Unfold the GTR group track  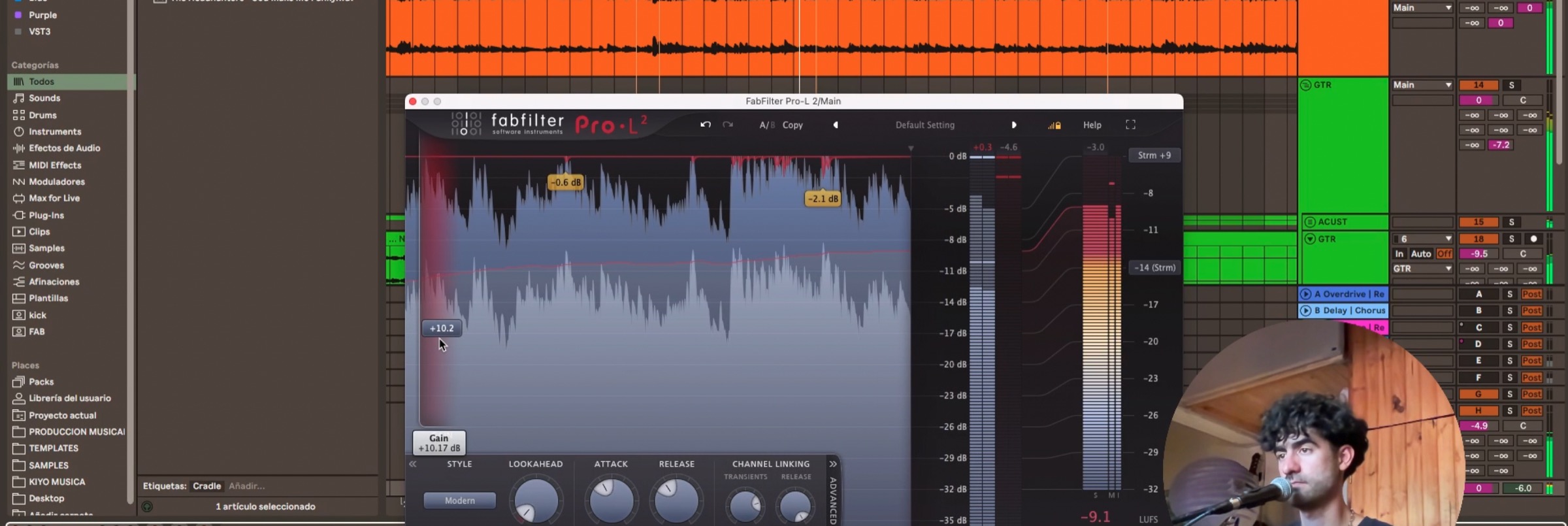[1306, 85]
